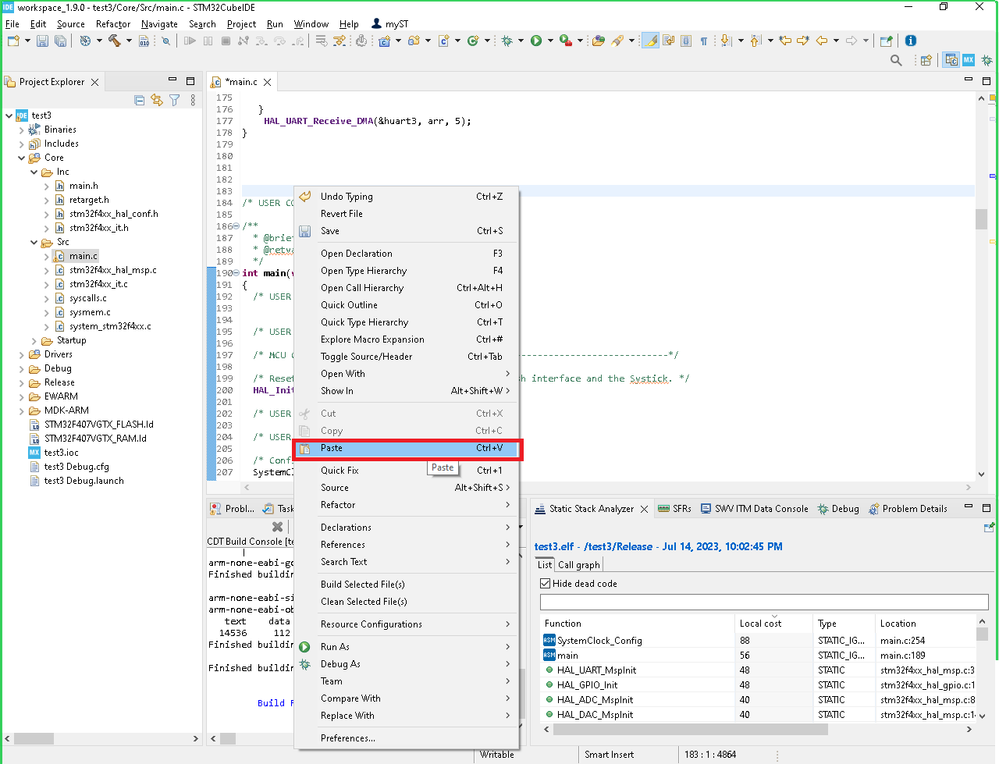Click the editor vertical scrollbar thumb
Screen dimensions: 999x764
coord(981,219)
